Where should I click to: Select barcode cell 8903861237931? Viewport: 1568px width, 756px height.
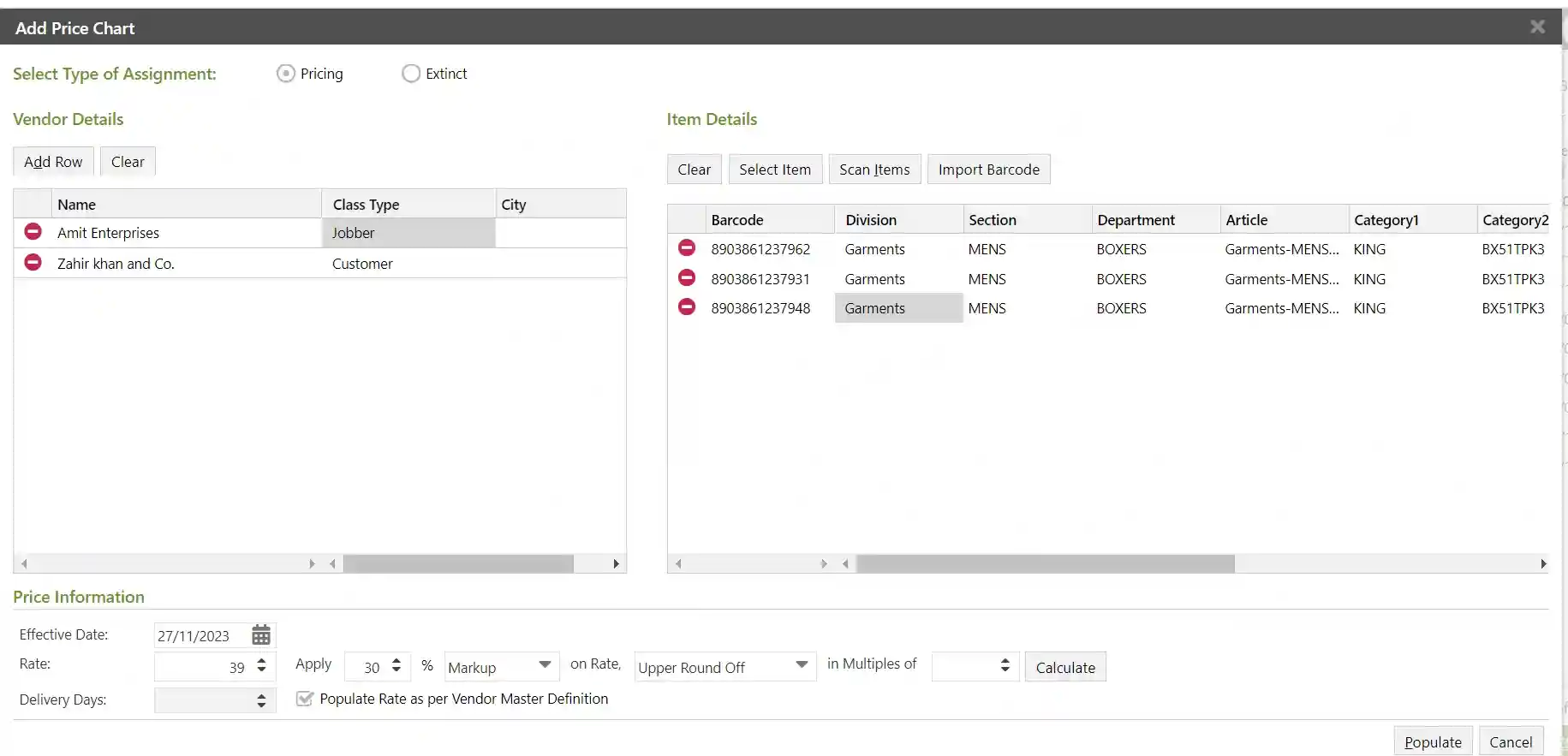click(770, 279)
